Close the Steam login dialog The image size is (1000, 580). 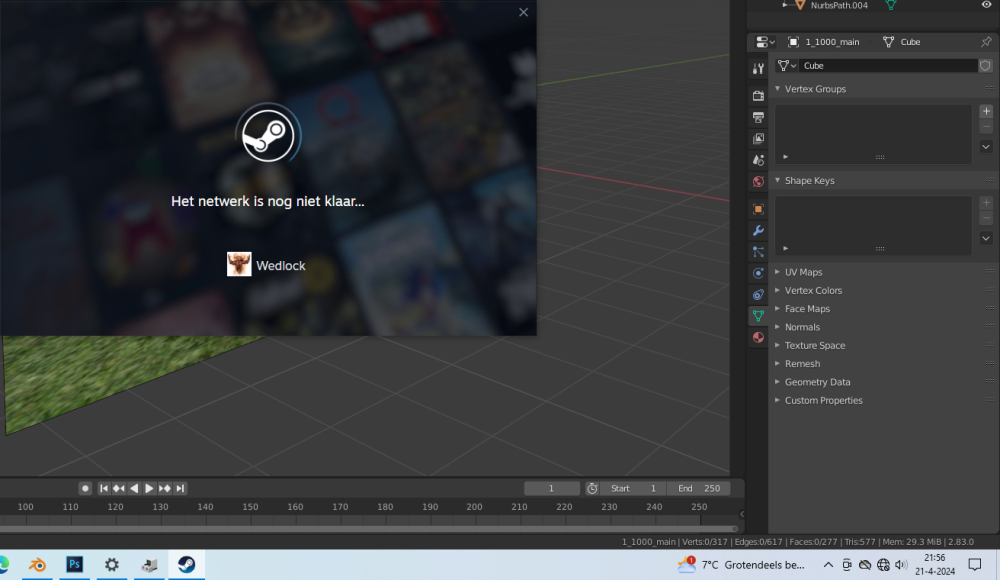[x=524, y=12]
